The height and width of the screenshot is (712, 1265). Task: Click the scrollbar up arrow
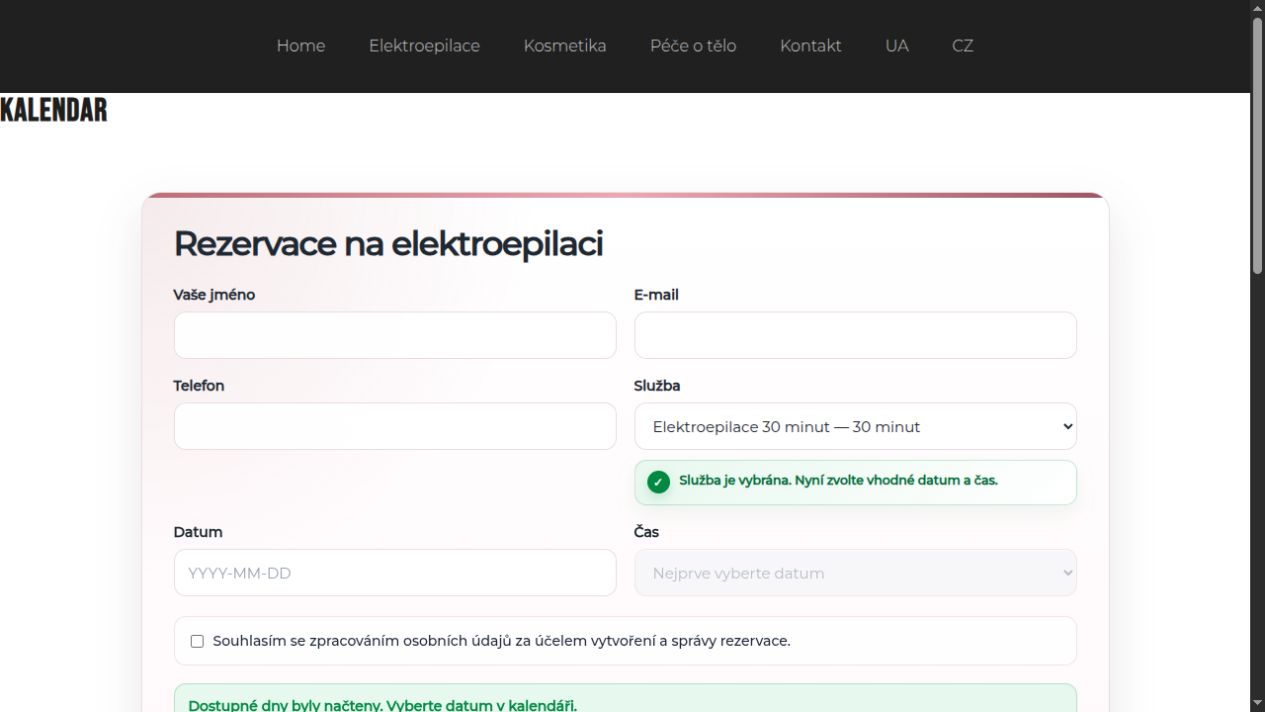(1258, 8)
